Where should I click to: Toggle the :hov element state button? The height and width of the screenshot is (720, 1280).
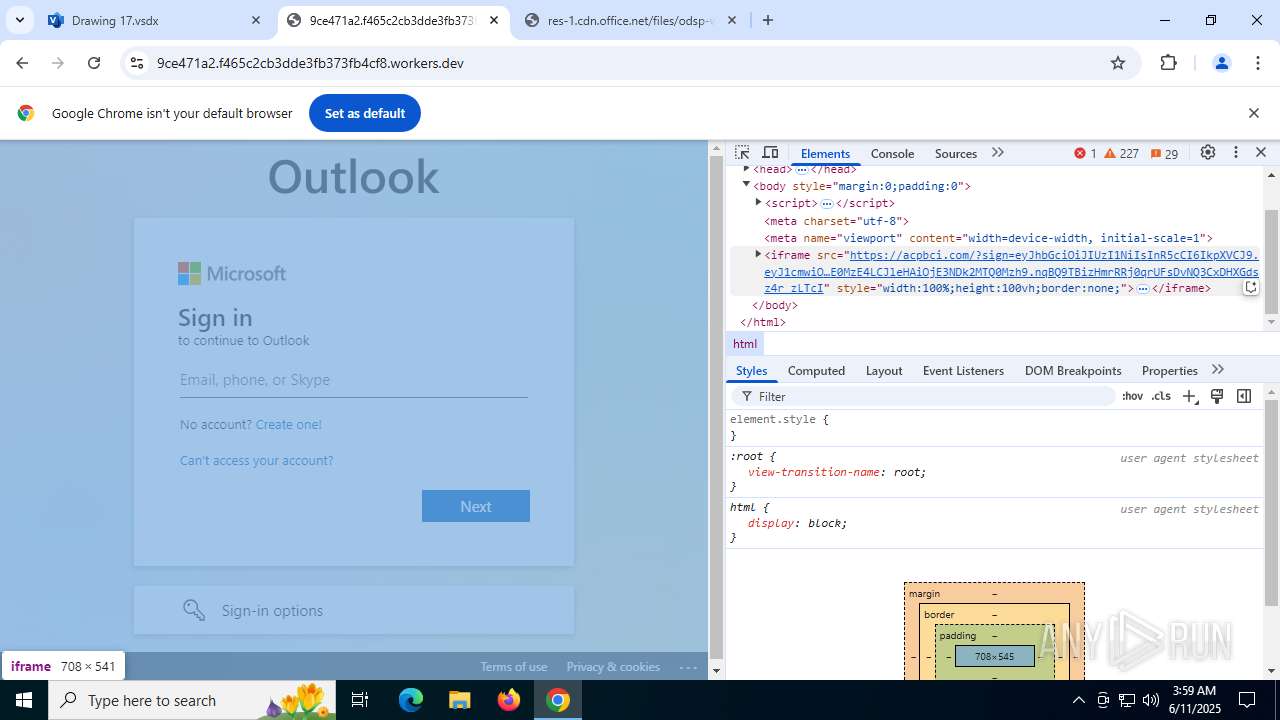point(1132,396)
